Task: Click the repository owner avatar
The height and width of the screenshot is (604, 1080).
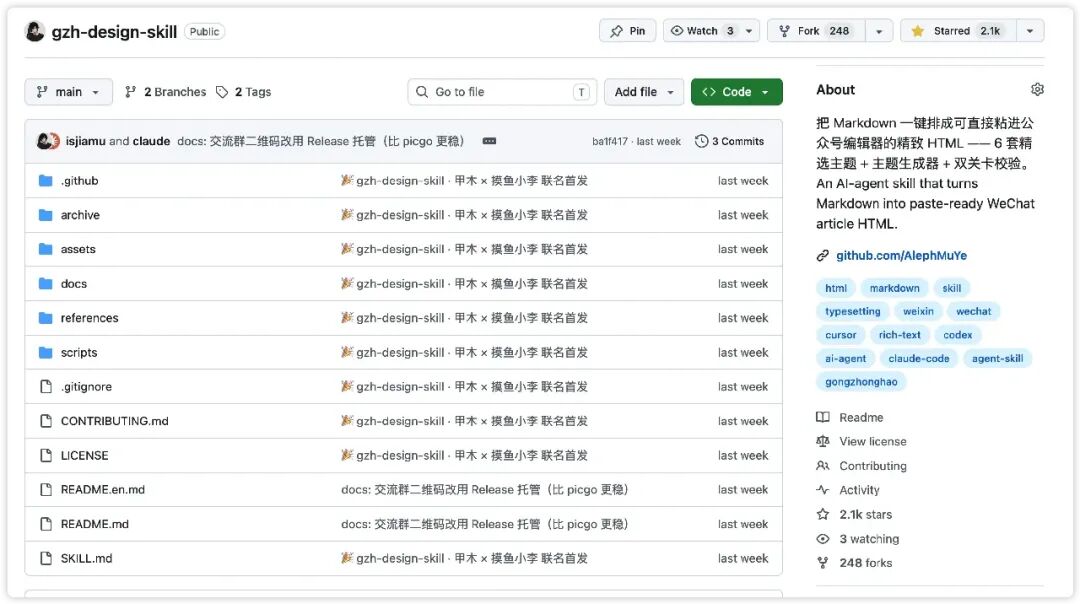Action: 34,31
